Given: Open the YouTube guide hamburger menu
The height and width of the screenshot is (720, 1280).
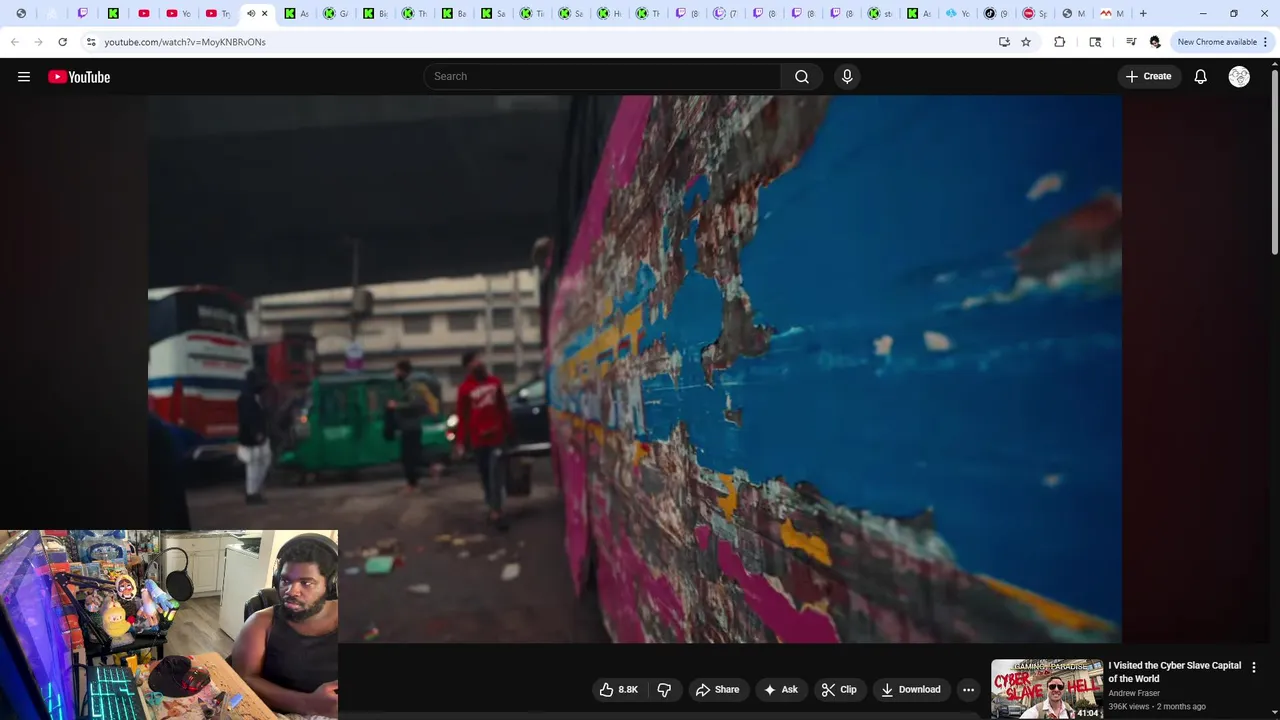Looking at the screenshot, I should tap(24, 77).
